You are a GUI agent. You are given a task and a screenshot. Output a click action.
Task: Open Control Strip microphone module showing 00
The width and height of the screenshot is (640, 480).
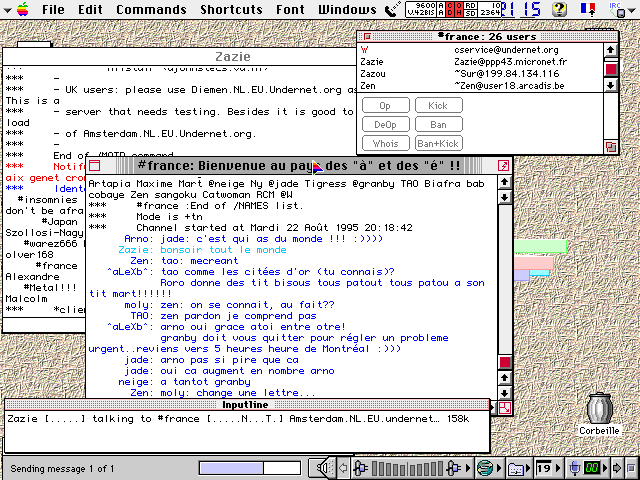click(587, 468)
